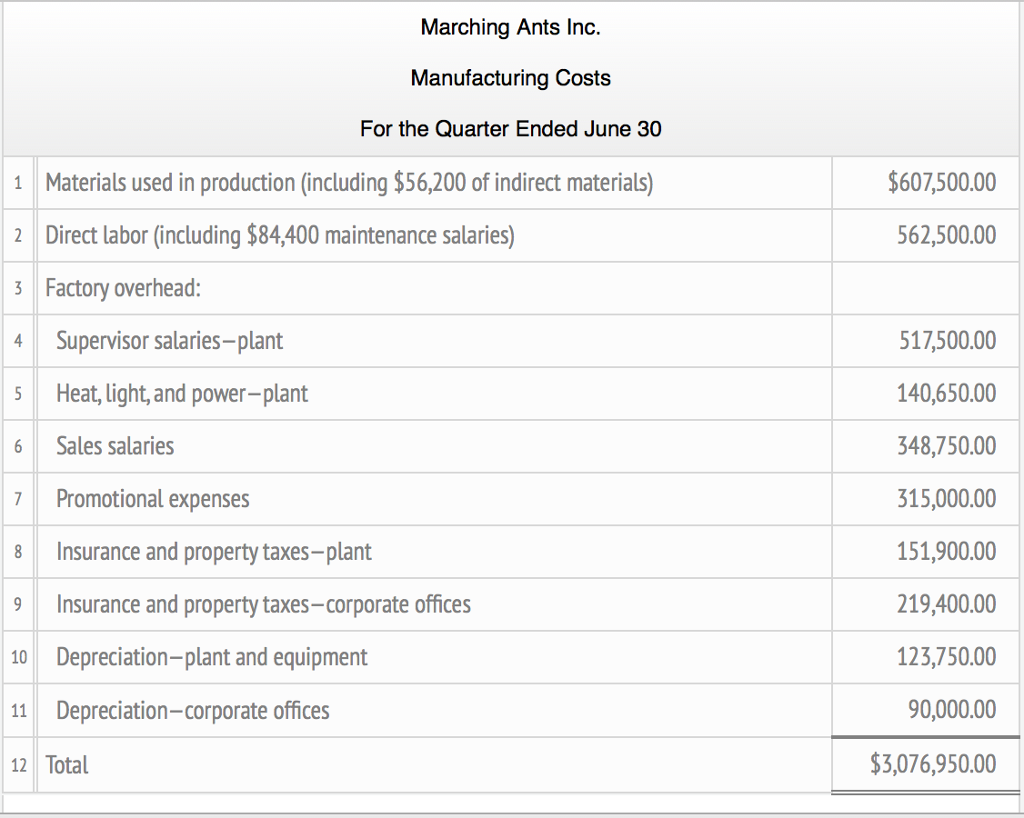Click Insurance and property taxes–plant label
Screen dimensions: 1024x818
(x=214, y=552)
